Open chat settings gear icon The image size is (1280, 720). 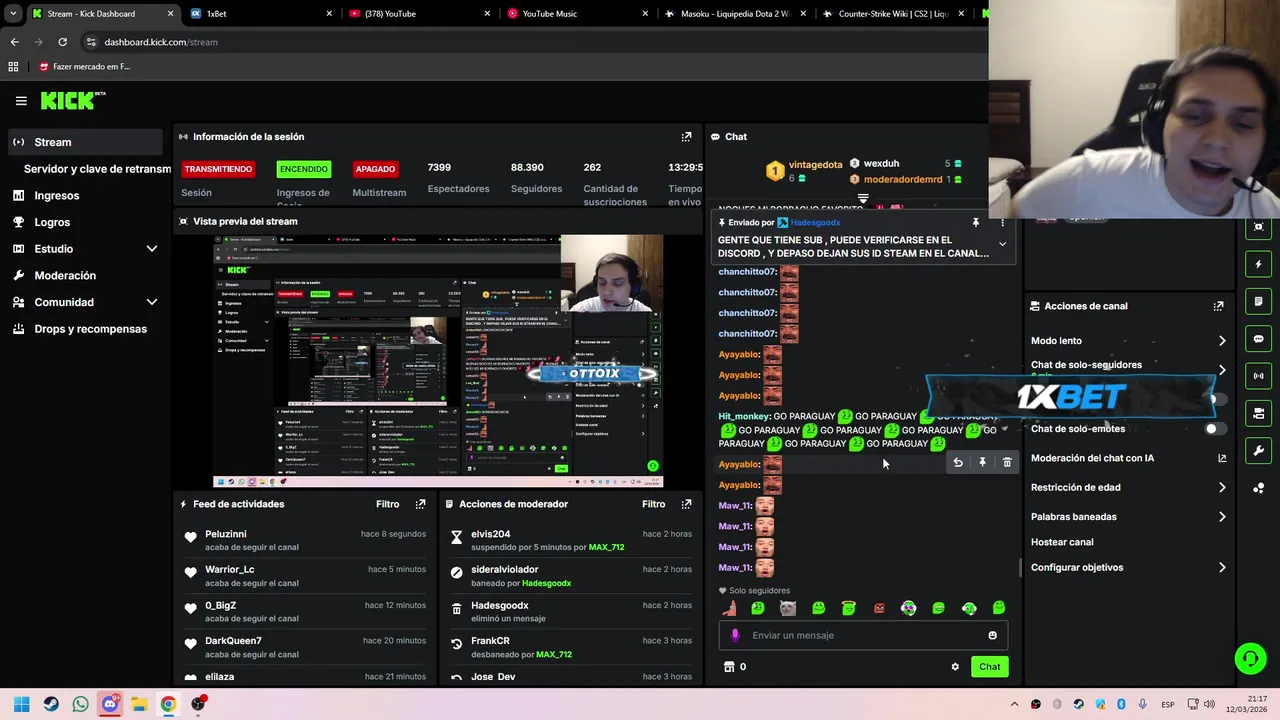(x=955, y=667)
